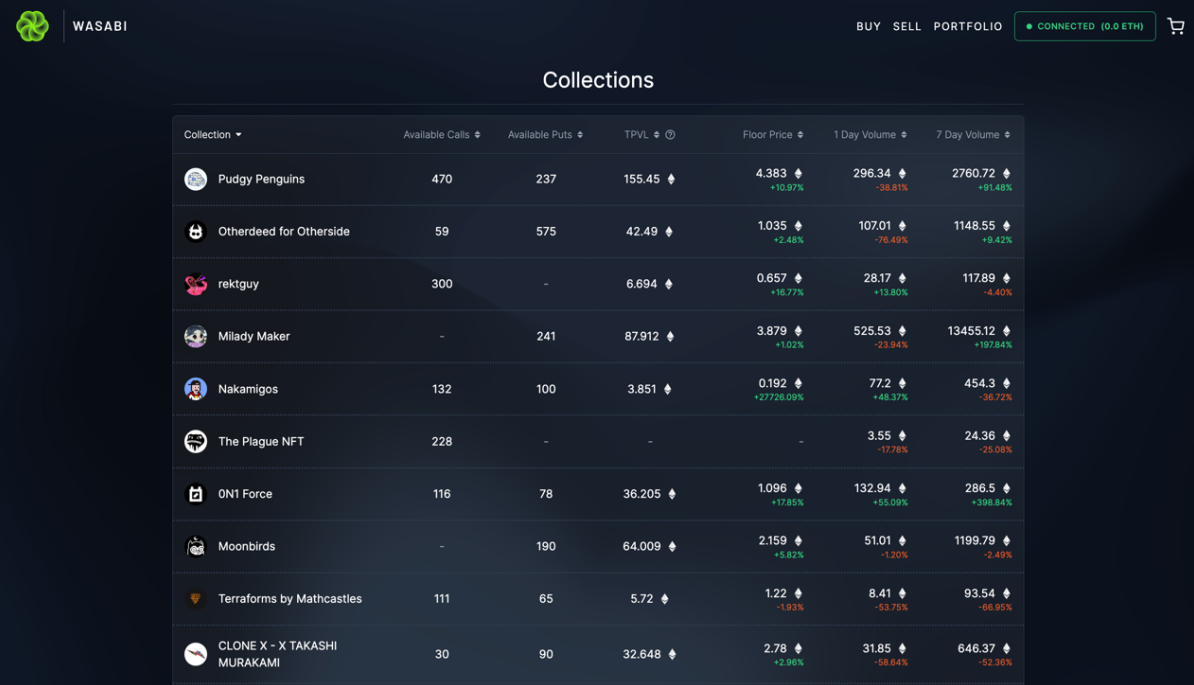The height and width of the screenshot is (685, 1194).
Task: Open the PORTFOLIO page
Action: [967, 26]
